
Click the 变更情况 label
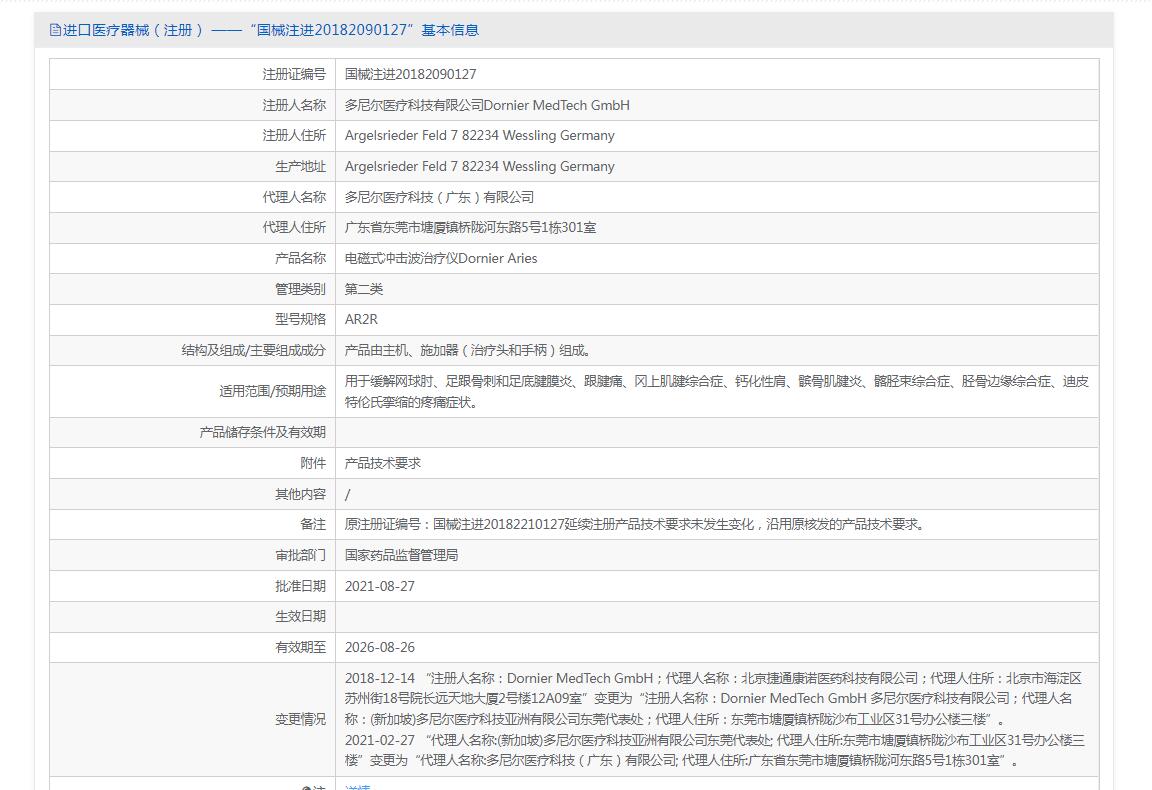pos(300,719)
